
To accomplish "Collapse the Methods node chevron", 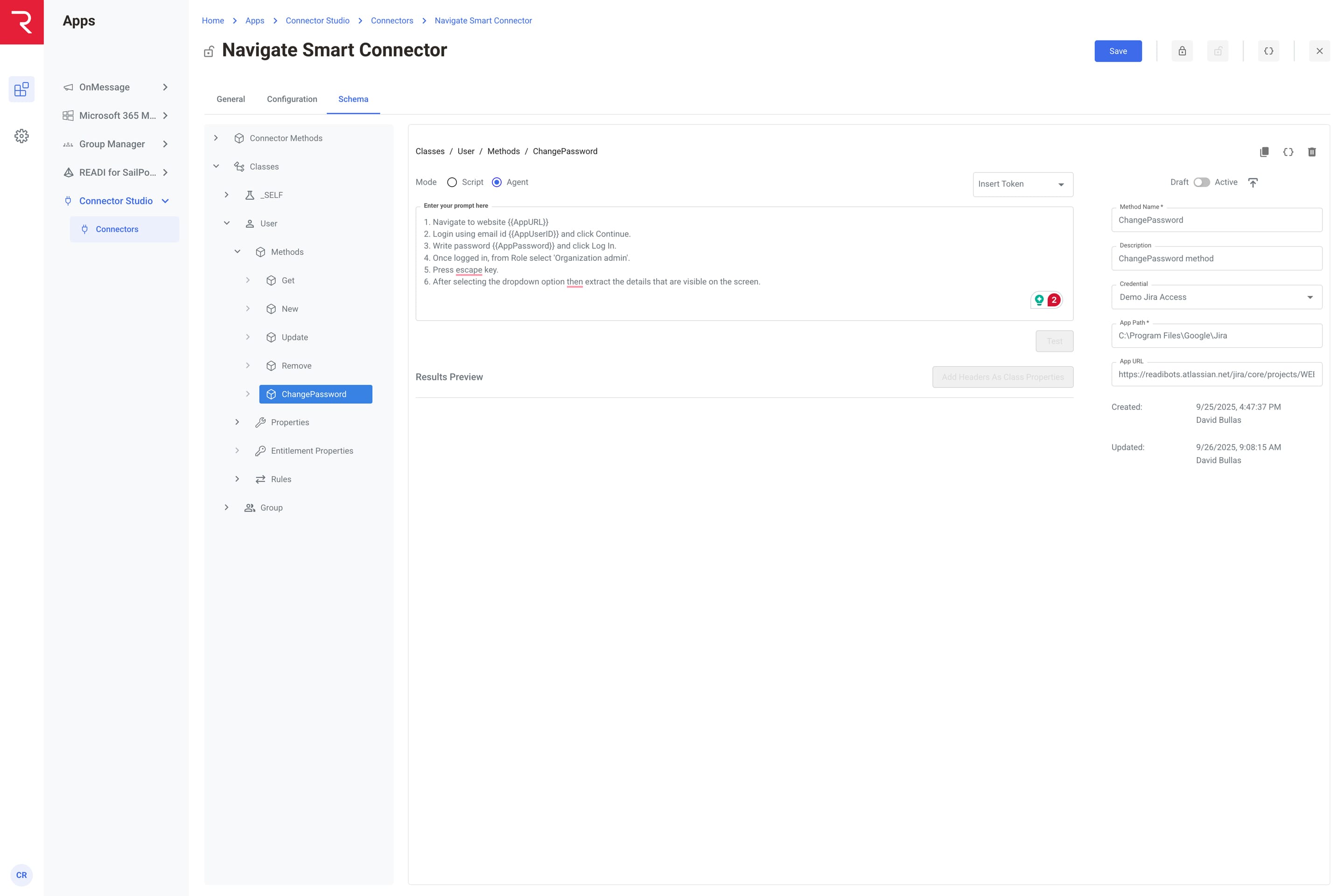I will [x=237, y=252].
